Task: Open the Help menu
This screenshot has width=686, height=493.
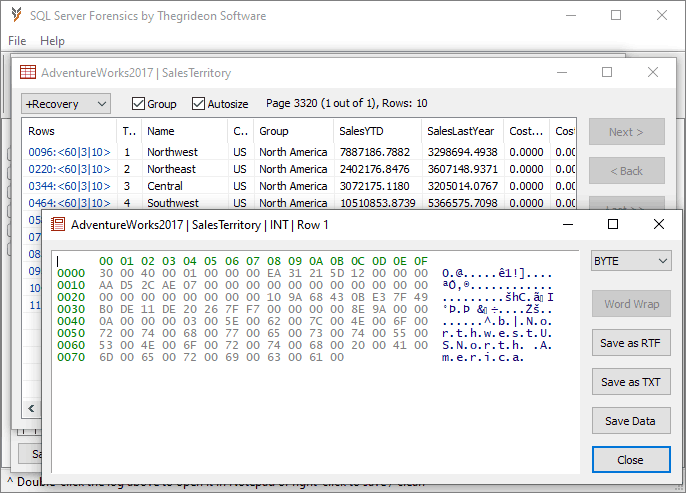Action: pyautogui.click(x=52, y=41)
